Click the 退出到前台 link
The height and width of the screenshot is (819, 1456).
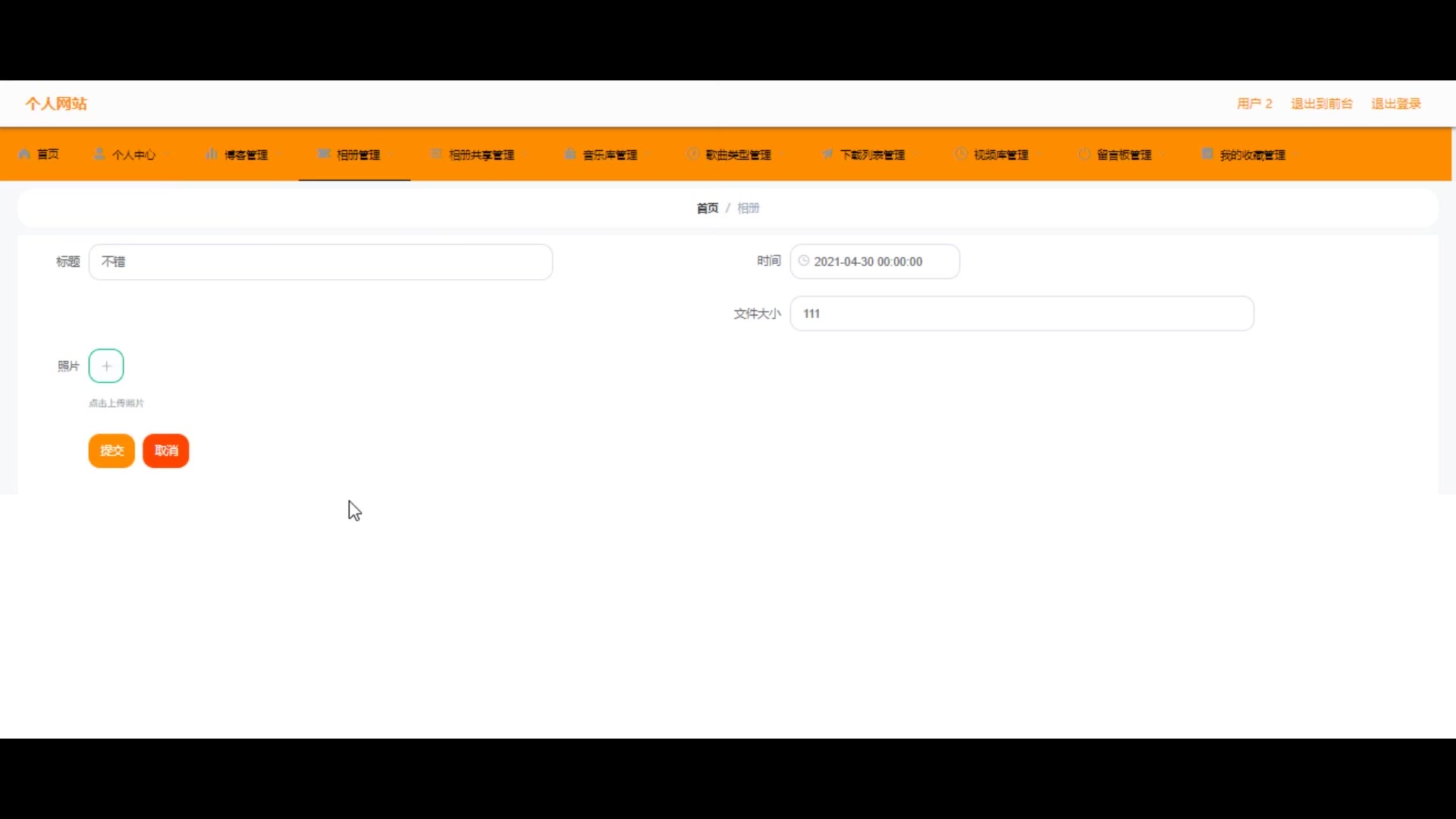1322,104
